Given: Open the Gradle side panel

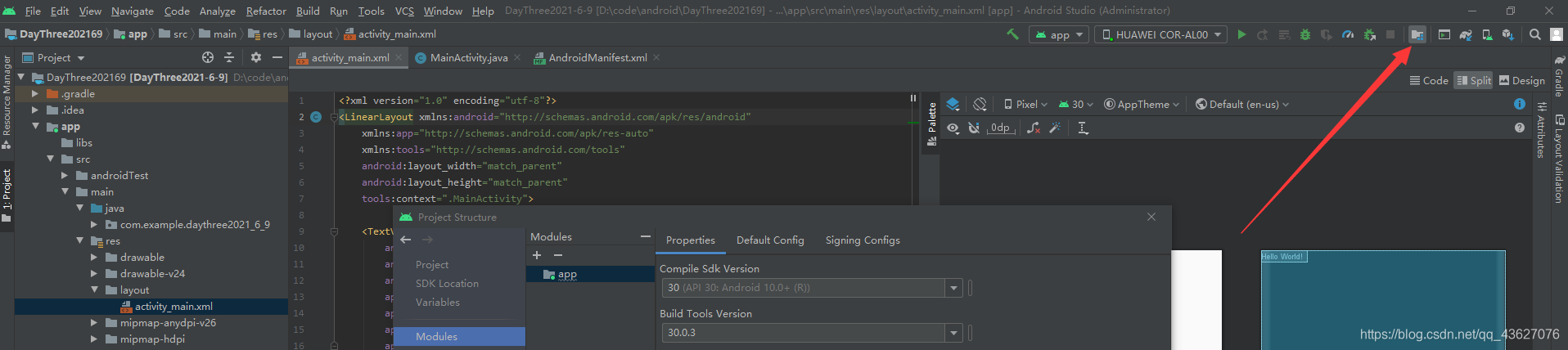Looking at the screenshot, I should [x=1560, y=77].
